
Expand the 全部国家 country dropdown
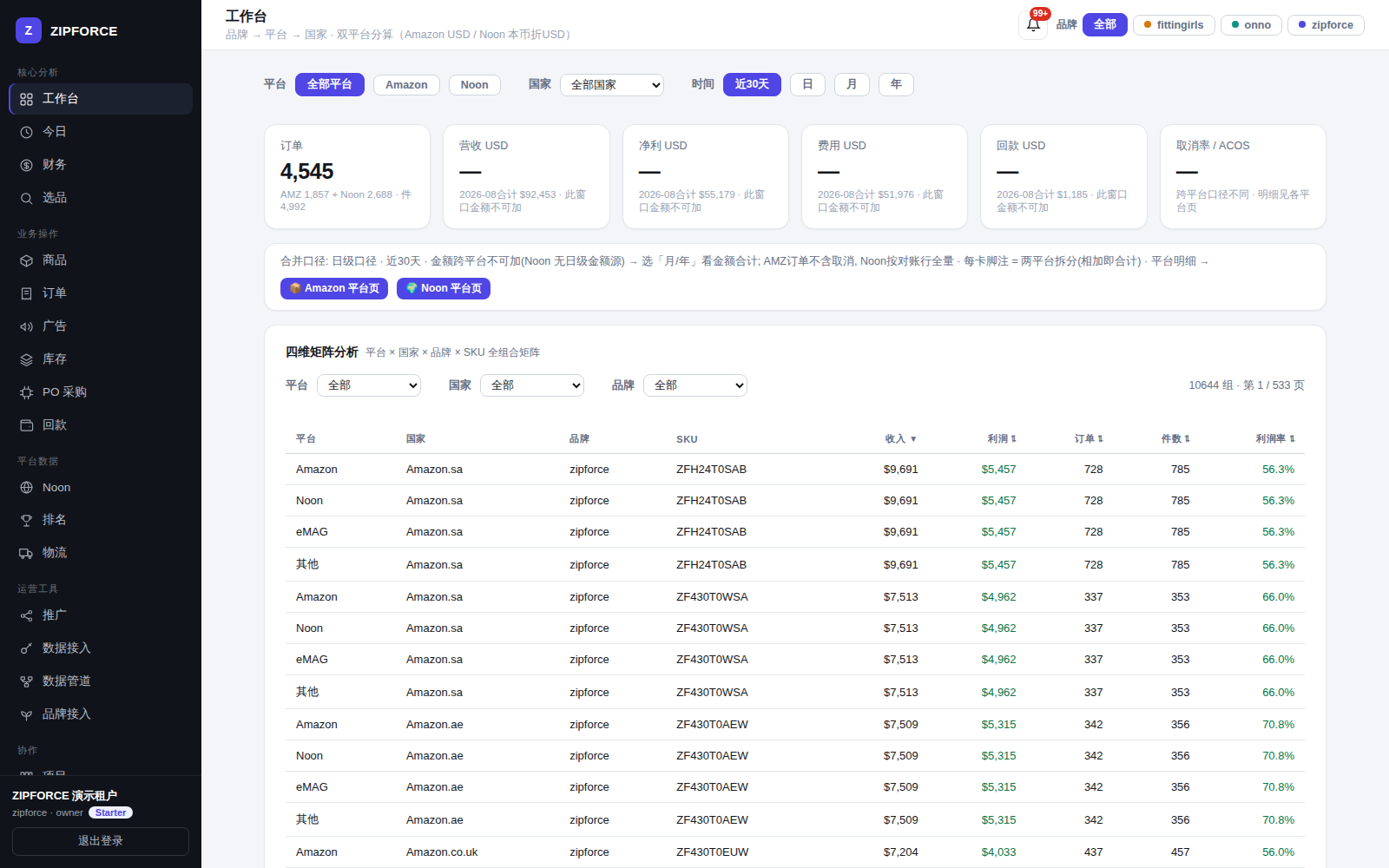tap(612, 84)
